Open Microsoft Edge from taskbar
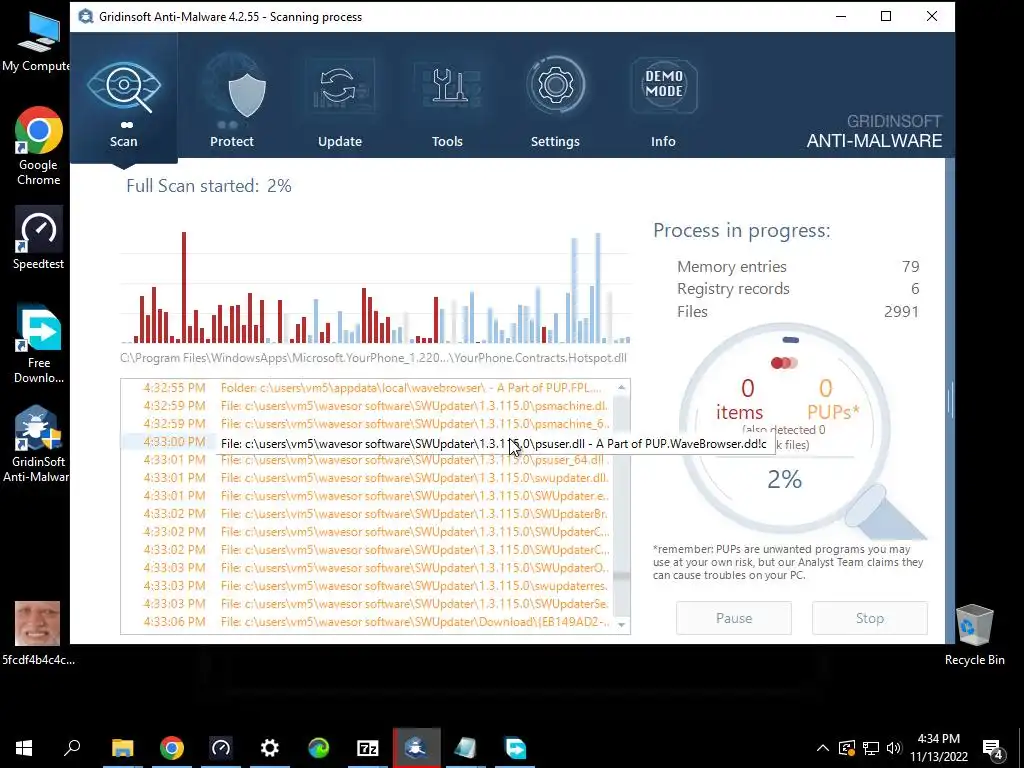This screenshot has height=768, width=1024. (319, 748)
